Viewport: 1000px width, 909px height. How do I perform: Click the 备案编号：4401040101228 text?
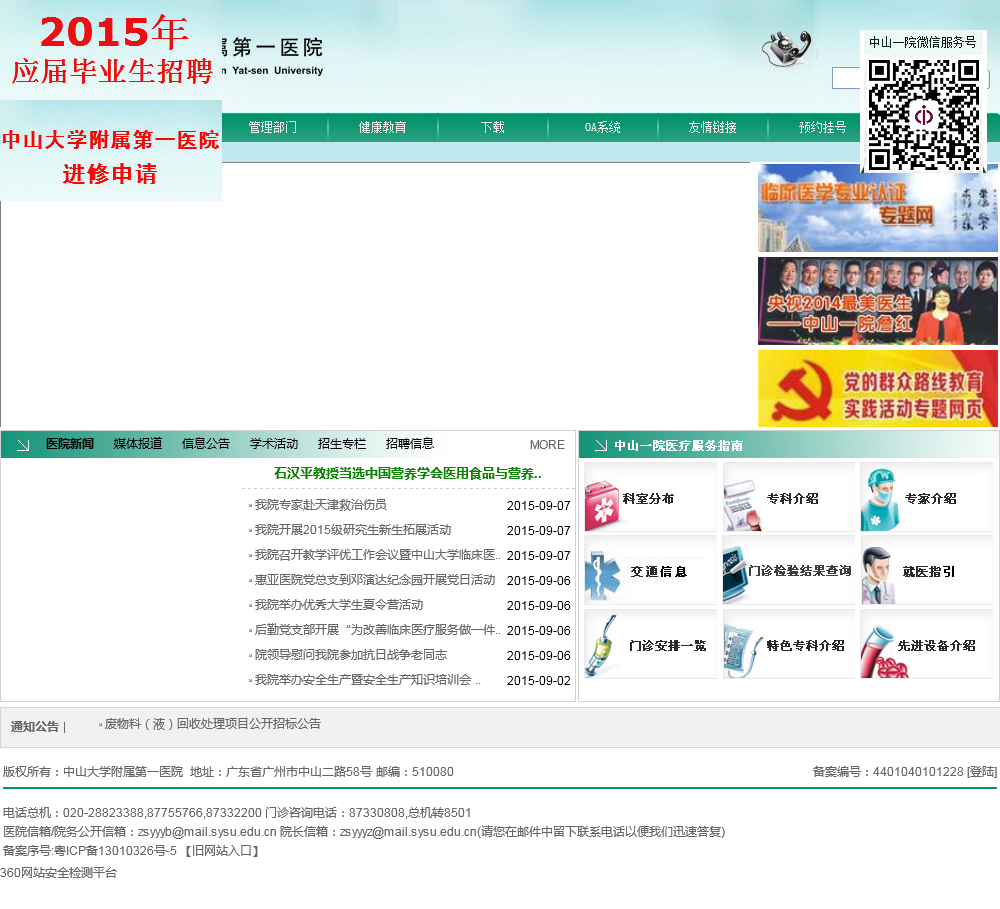(x=888, y=772)
